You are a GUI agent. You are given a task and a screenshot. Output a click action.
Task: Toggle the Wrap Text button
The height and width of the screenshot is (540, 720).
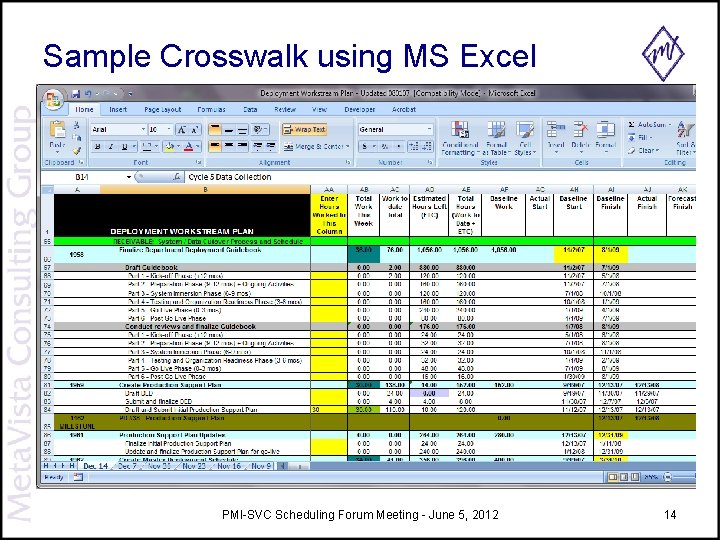[304, 130]
